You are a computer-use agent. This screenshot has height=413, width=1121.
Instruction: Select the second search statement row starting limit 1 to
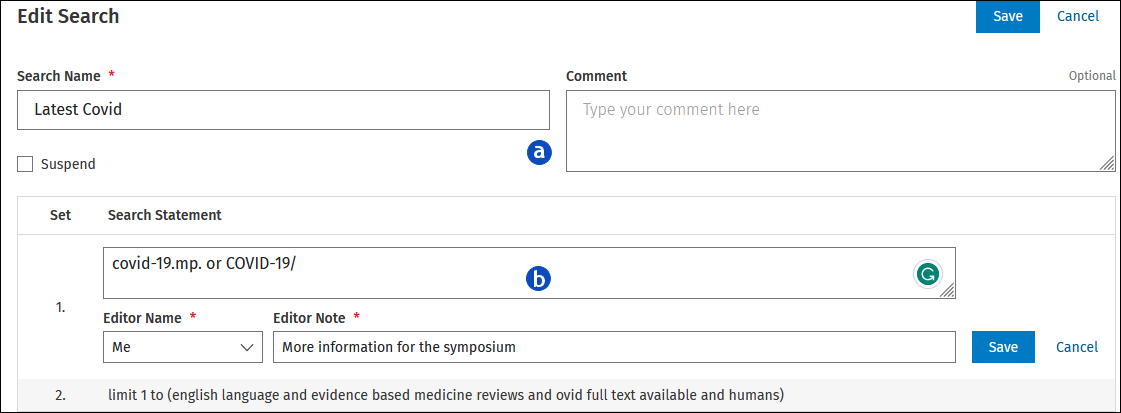[560, 394]
